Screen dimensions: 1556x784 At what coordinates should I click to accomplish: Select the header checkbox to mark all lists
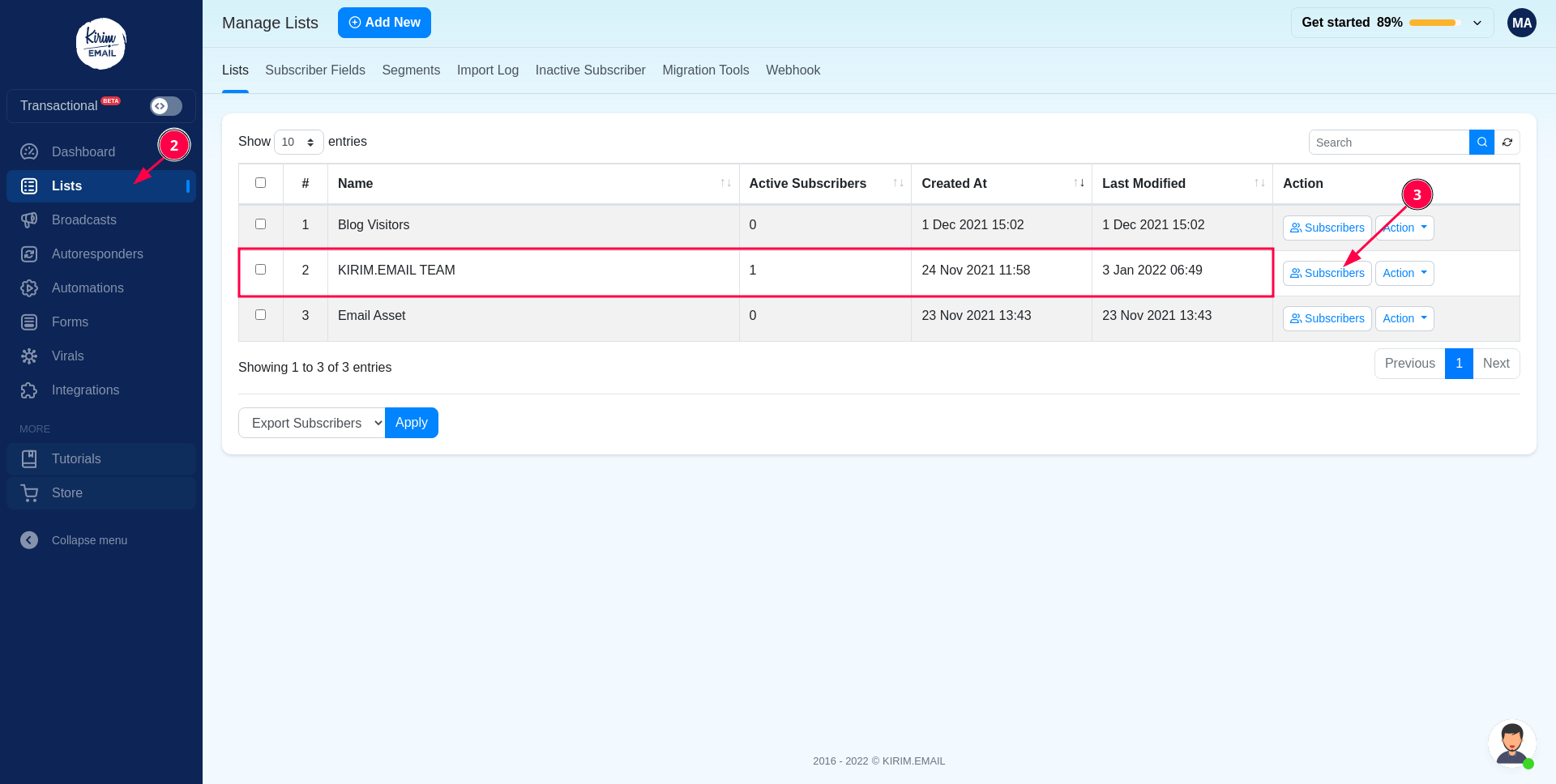[x=260, y=183]
